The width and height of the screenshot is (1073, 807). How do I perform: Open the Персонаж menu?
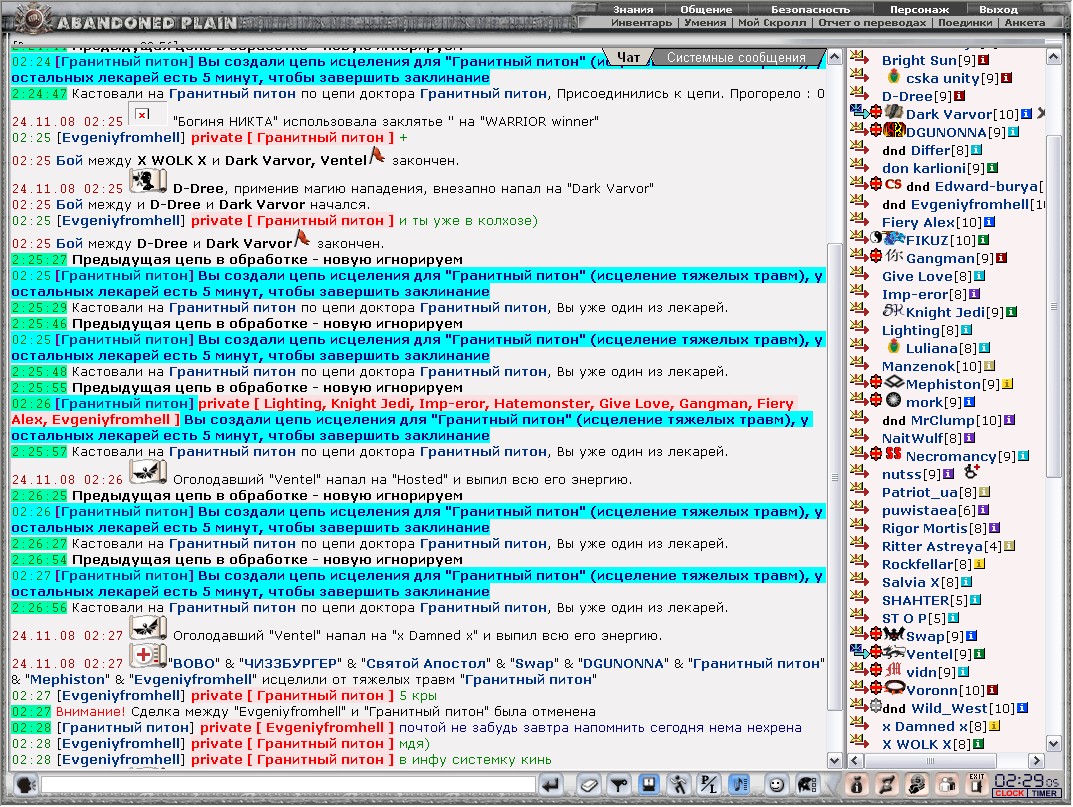[x=919, y=10]
